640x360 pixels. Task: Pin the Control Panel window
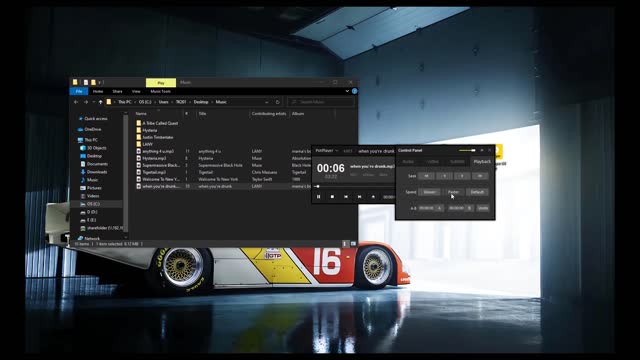click(482, 150)
